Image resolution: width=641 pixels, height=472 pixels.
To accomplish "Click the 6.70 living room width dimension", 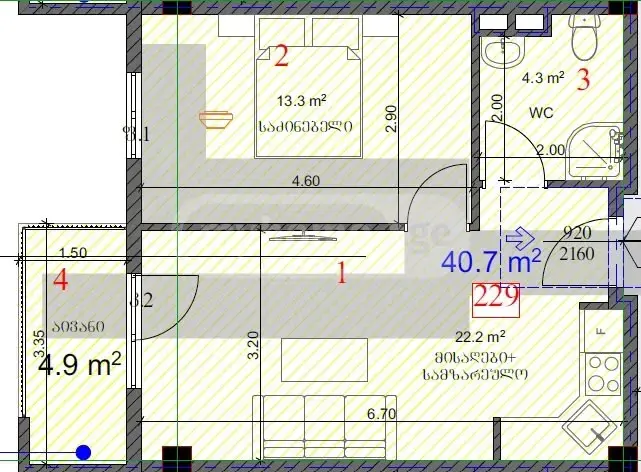I will coord(381,414).
